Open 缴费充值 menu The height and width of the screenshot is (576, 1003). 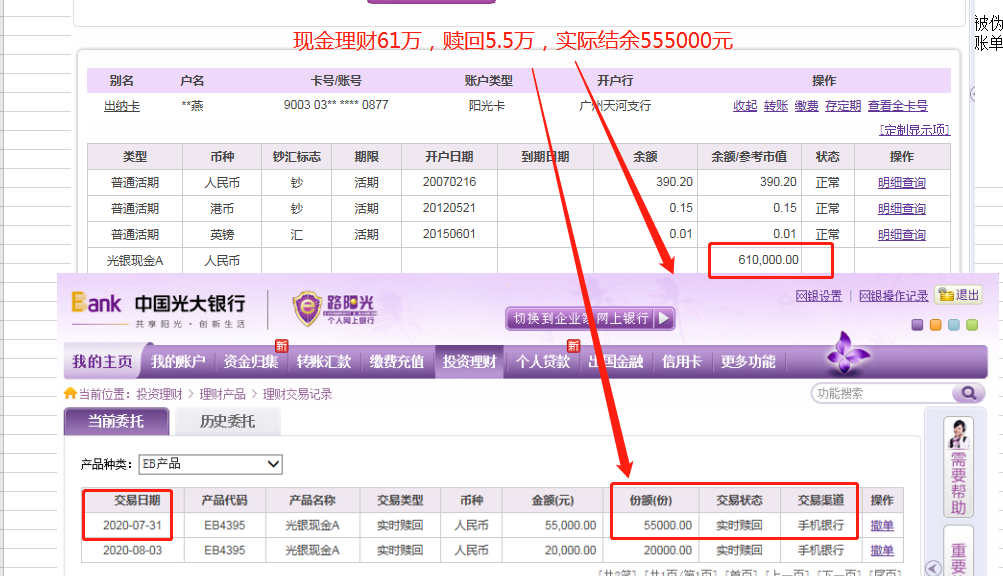coord(397,362)
